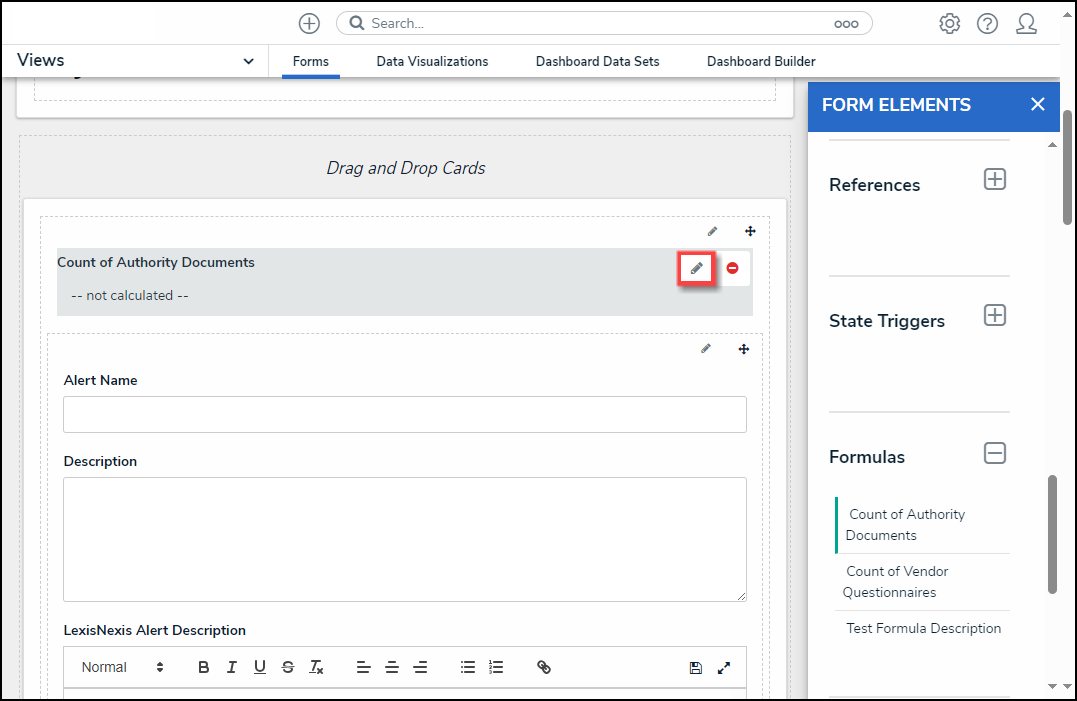Image resolution: width=1077 pixels, height=701 pixels.
Task: Collapse the Formulas section
Action: [x=994, y=453]
